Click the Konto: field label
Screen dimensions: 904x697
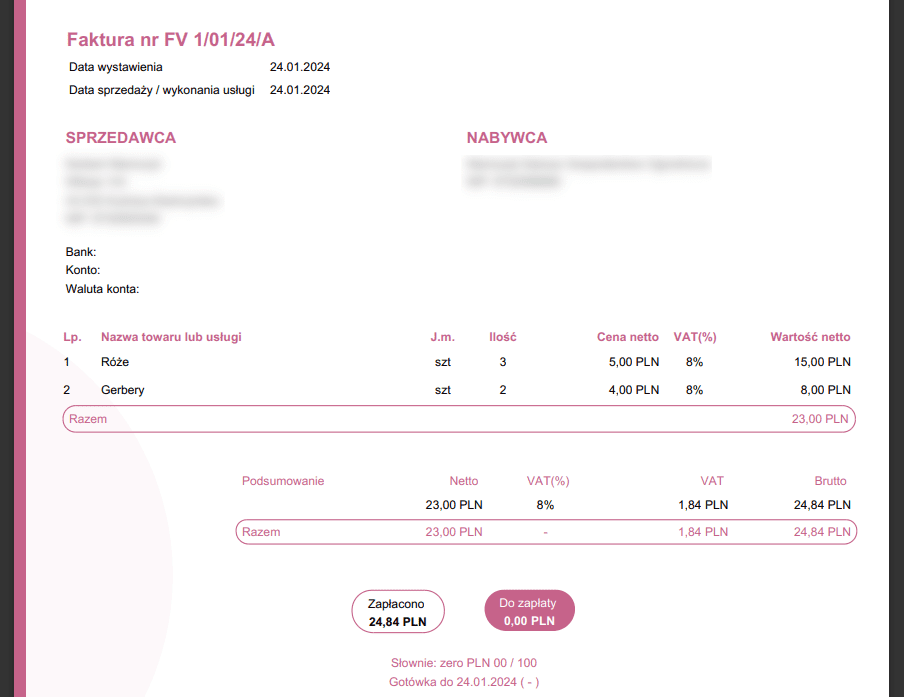83,270
